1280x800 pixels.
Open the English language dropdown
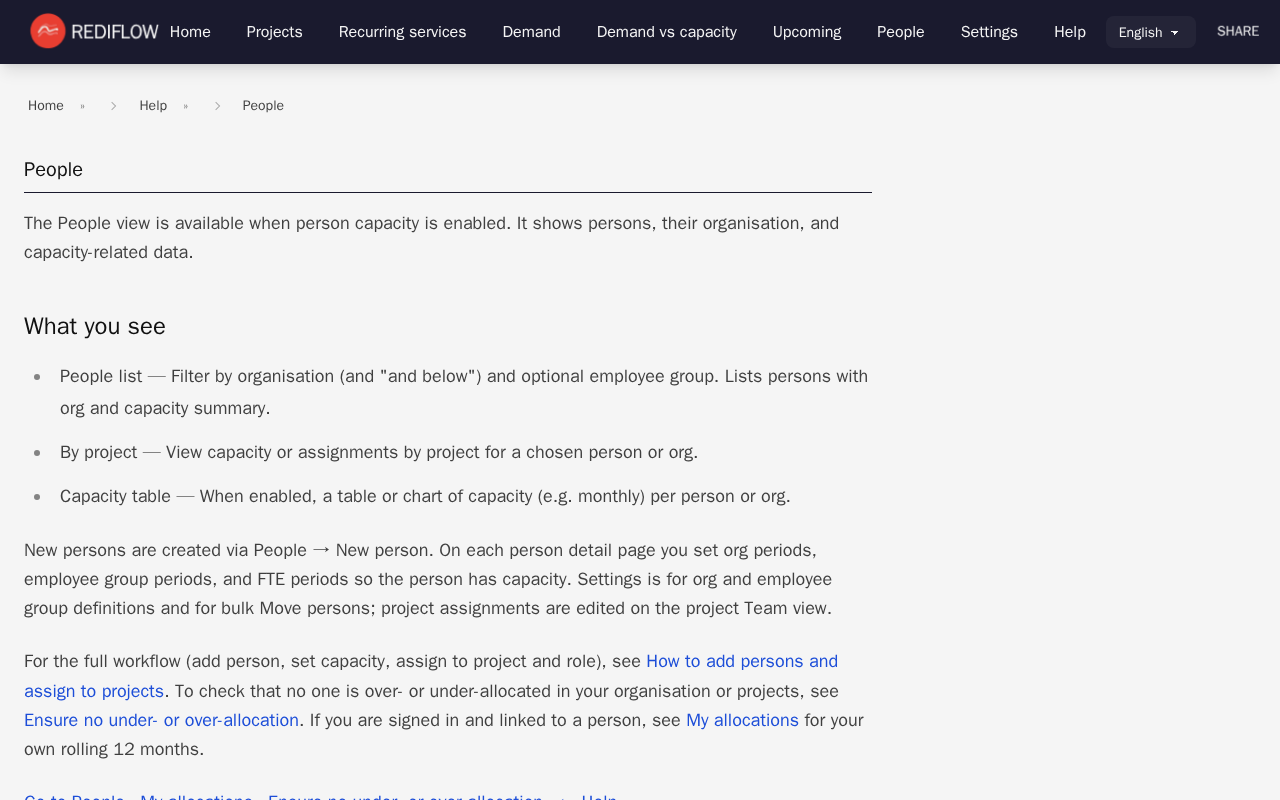1150,32
